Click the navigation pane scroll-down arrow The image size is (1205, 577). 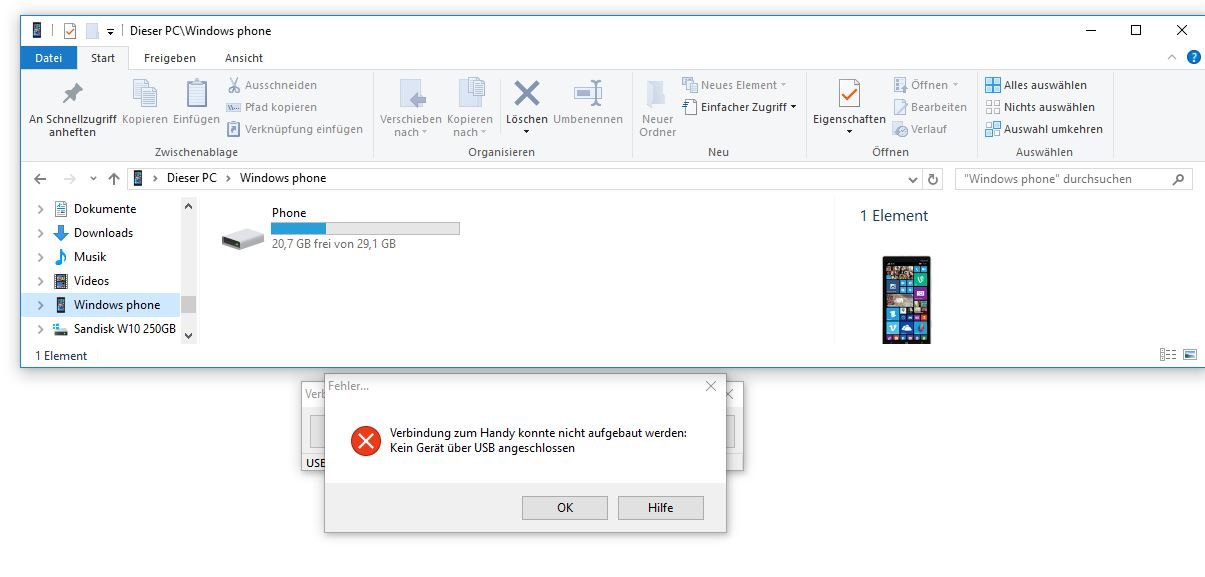tap(189, 336)
